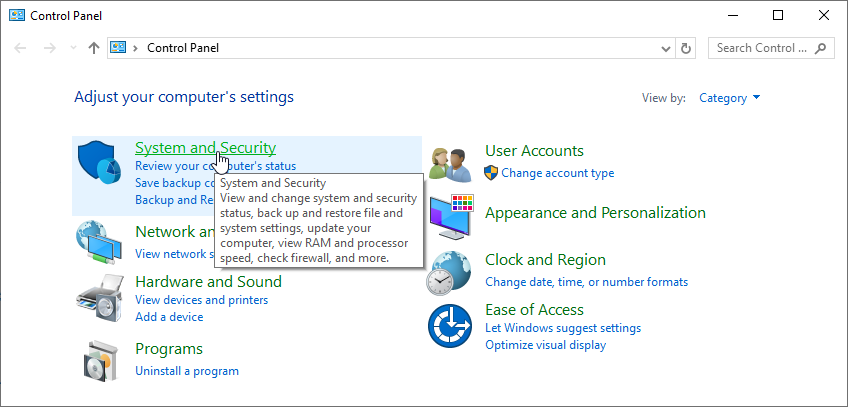848x407 pixels.
Task: Select Change date, time, or number formats
Action: [586, 282]
